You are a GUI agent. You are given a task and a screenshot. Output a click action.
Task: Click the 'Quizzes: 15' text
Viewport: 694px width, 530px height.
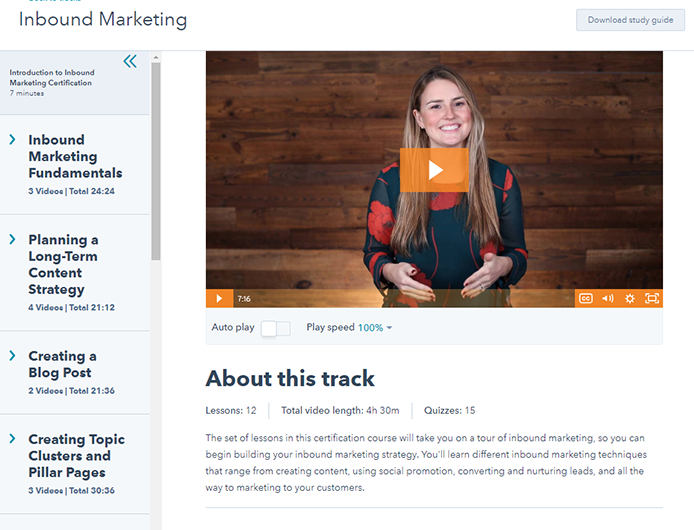pyautogui.click(x=449, y=410)
